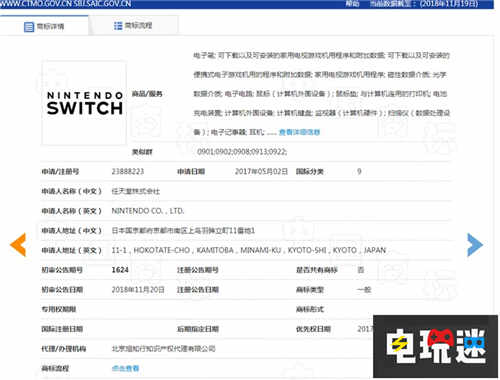This screenshot has width=500, height=380.
Task: Select the agency name 北京...代理有限公司
Action: tap(163, 349)
